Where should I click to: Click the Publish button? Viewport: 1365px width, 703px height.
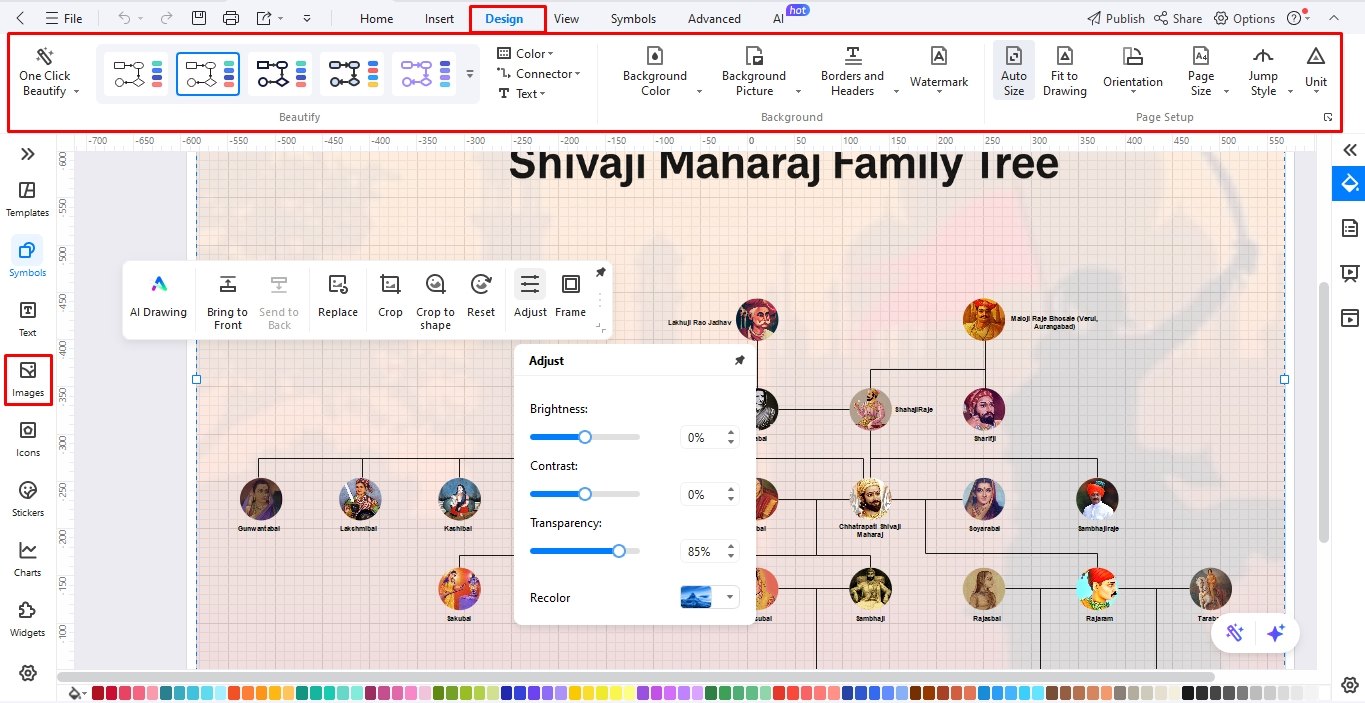[1115, 17]
